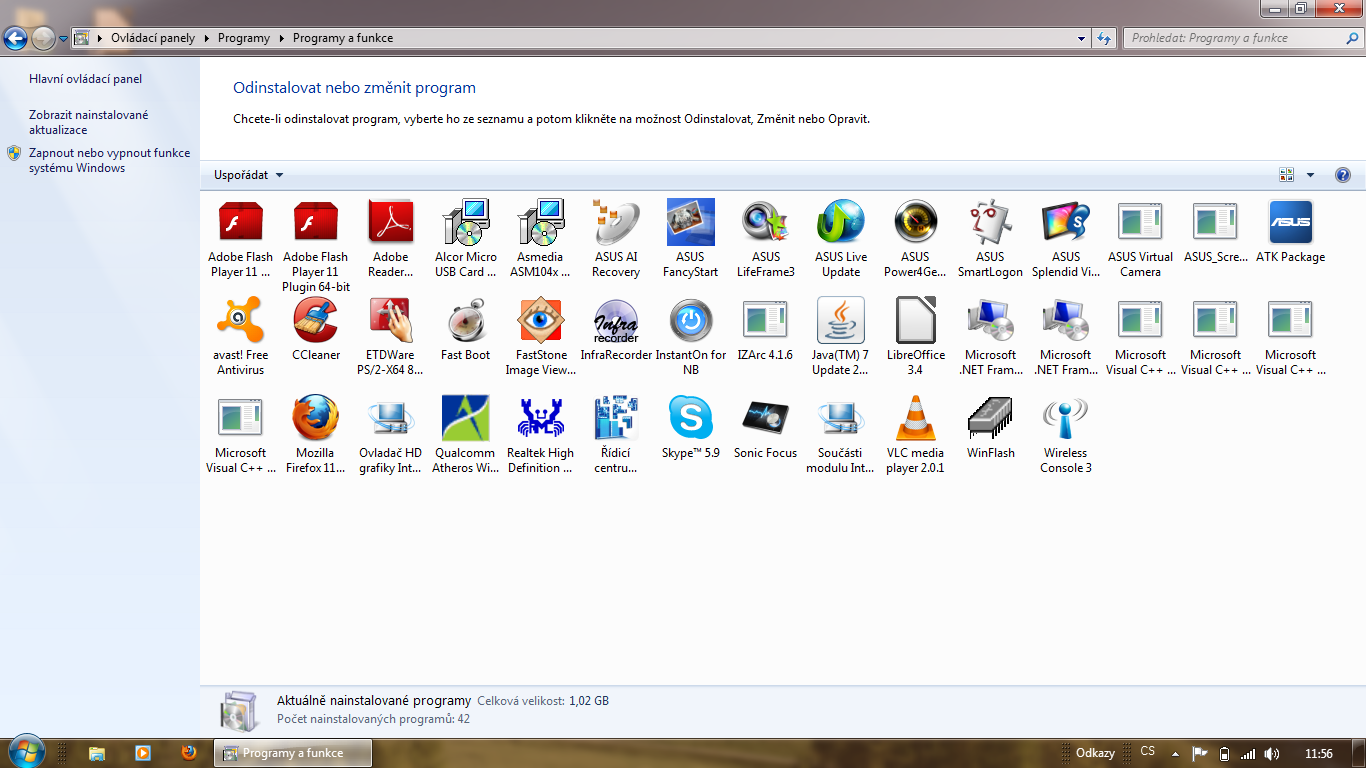Viewport: 1366px width, 768px height.
Task: Select Alcor Micro USB Card program
Action: pos(466,239)
